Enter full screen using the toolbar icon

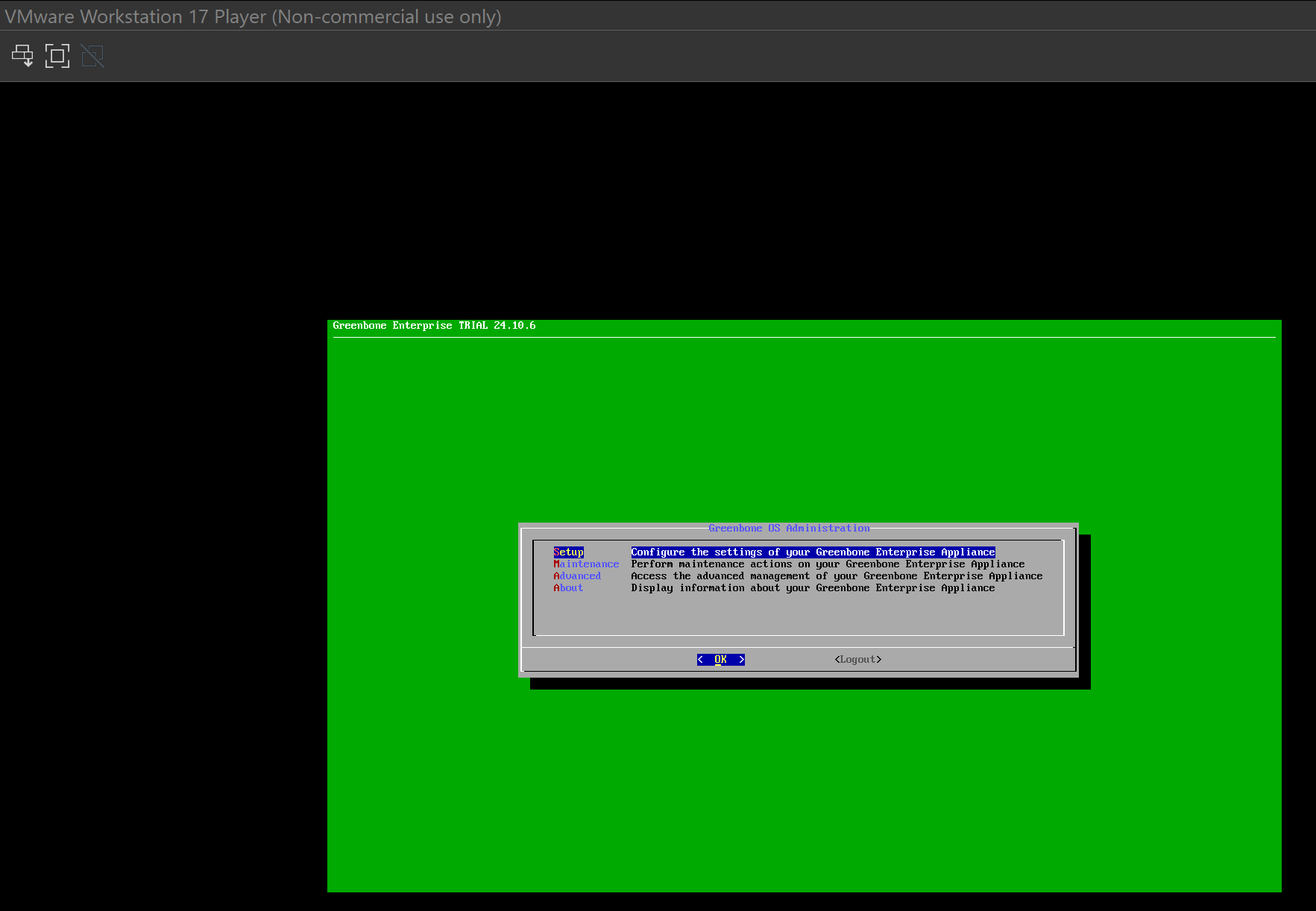point(57,55)
